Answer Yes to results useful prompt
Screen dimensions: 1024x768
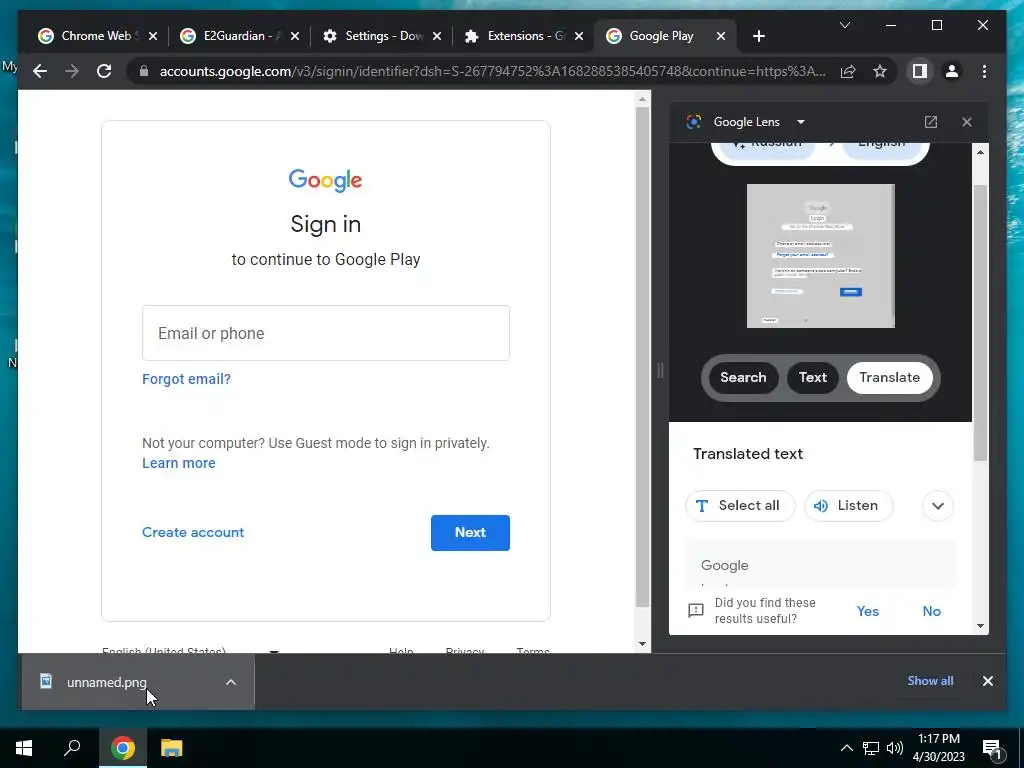867,611
